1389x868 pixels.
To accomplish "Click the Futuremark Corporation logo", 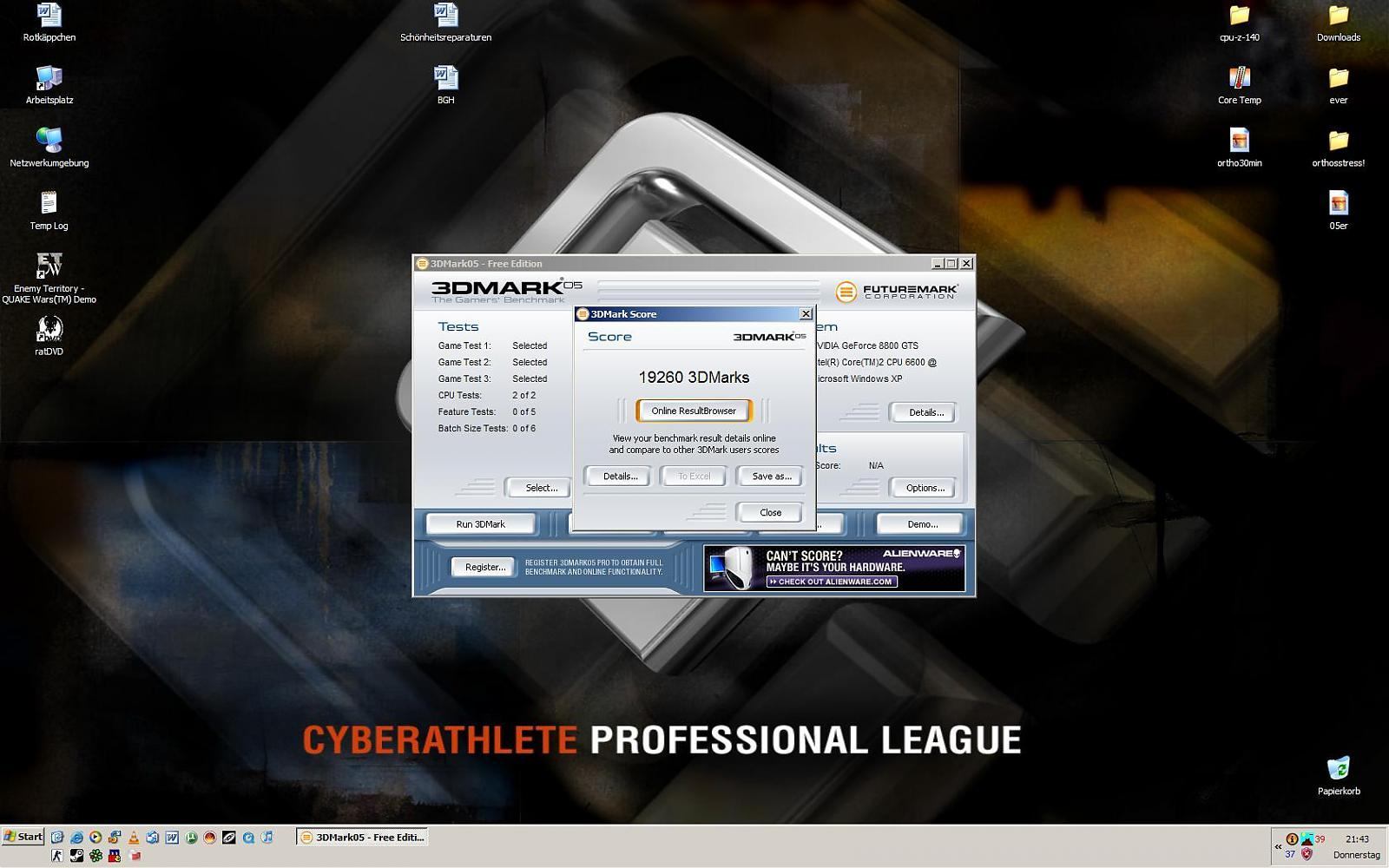I will point(897,292).
